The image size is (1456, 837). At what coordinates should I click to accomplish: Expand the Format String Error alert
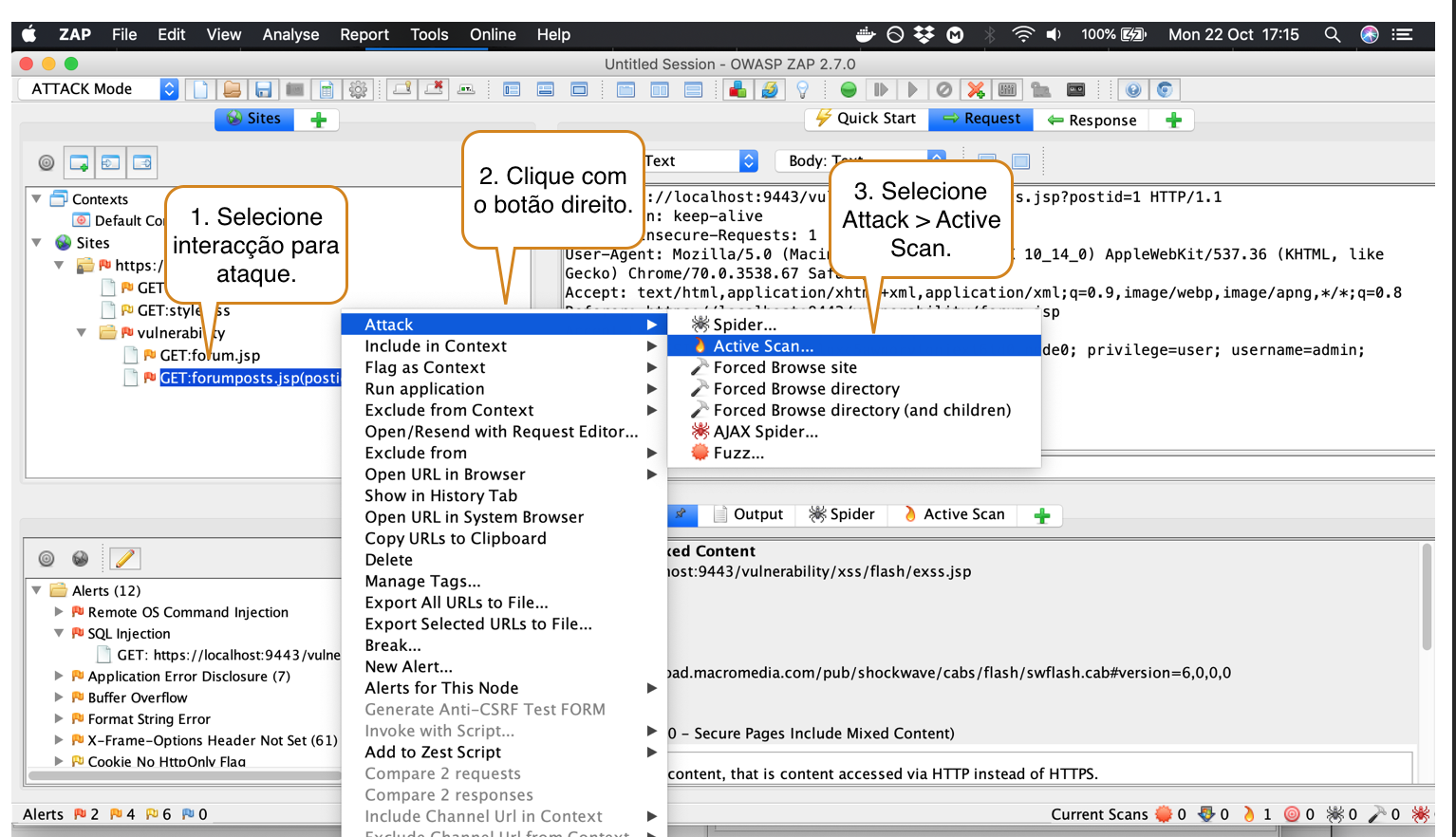click(59, 718)
